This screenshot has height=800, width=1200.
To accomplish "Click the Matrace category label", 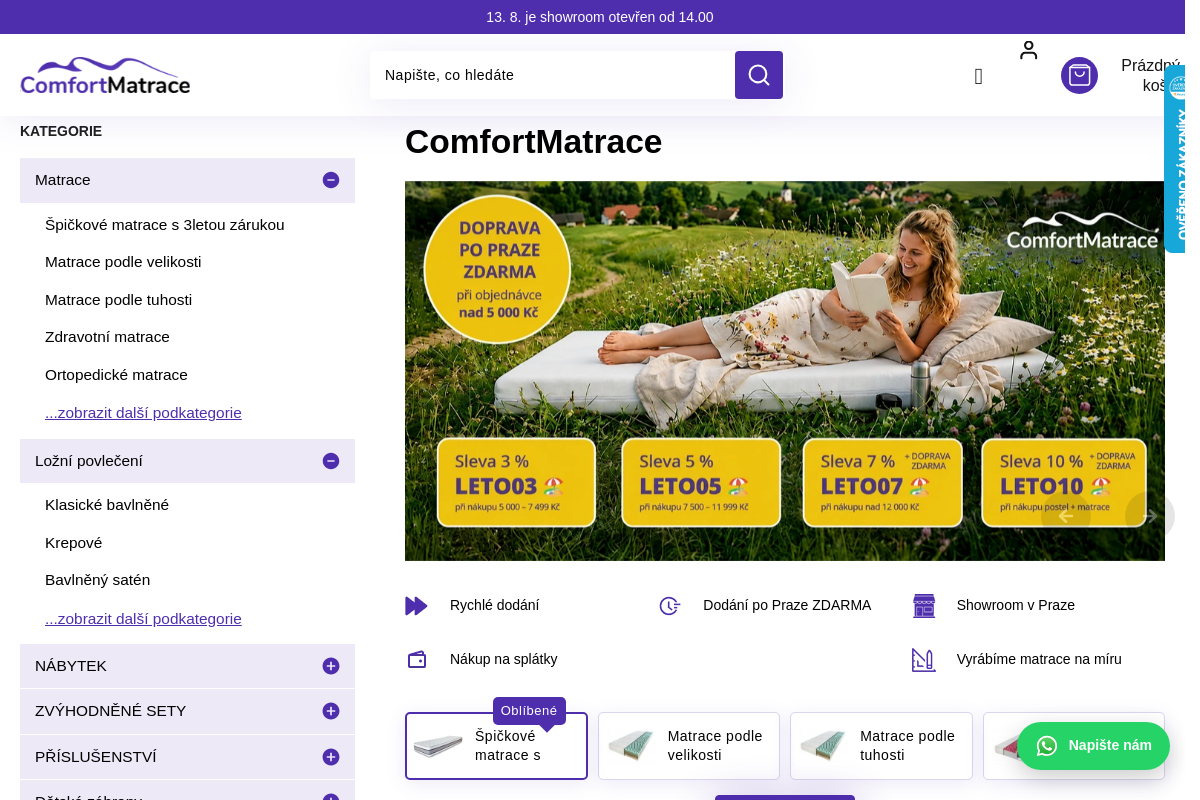I will click(x=63, y=180).
